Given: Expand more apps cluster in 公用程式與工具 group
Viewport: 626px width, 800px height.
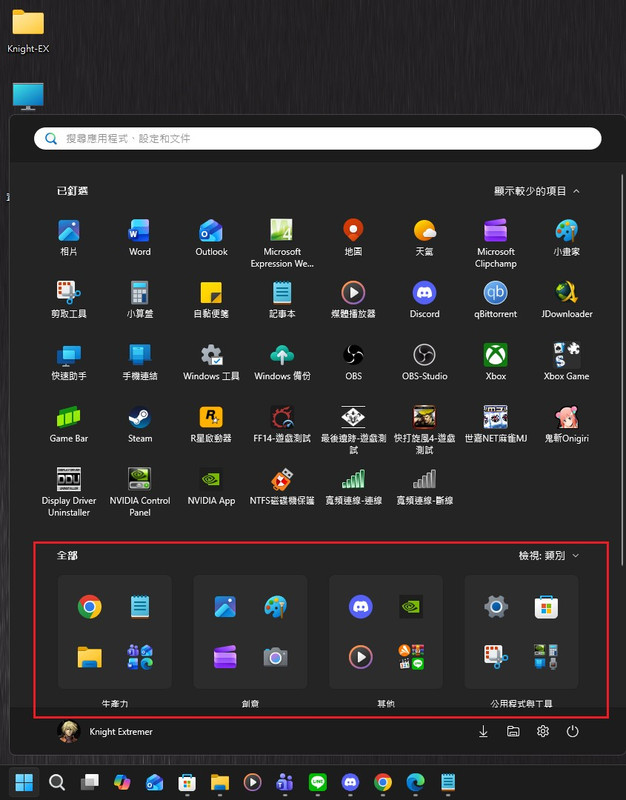Looking at the screenshot, I should [546, 657].
